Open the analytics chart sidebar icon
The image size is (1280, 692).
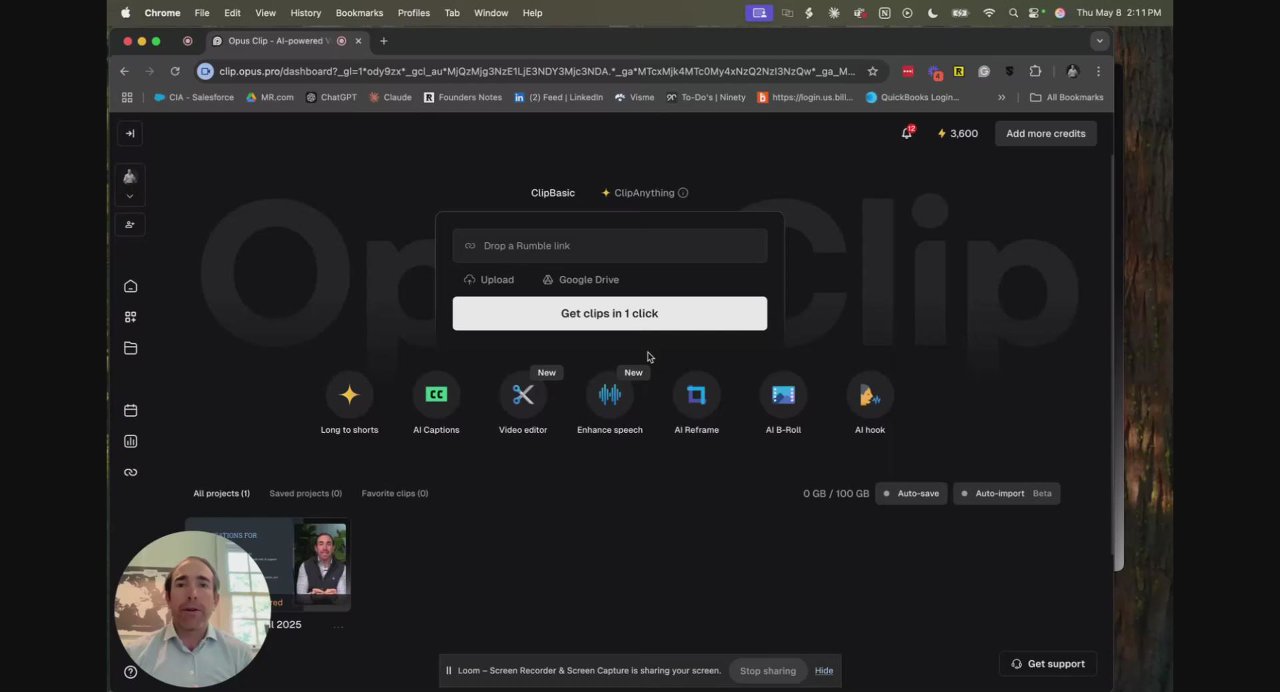(x=130, y=441)
